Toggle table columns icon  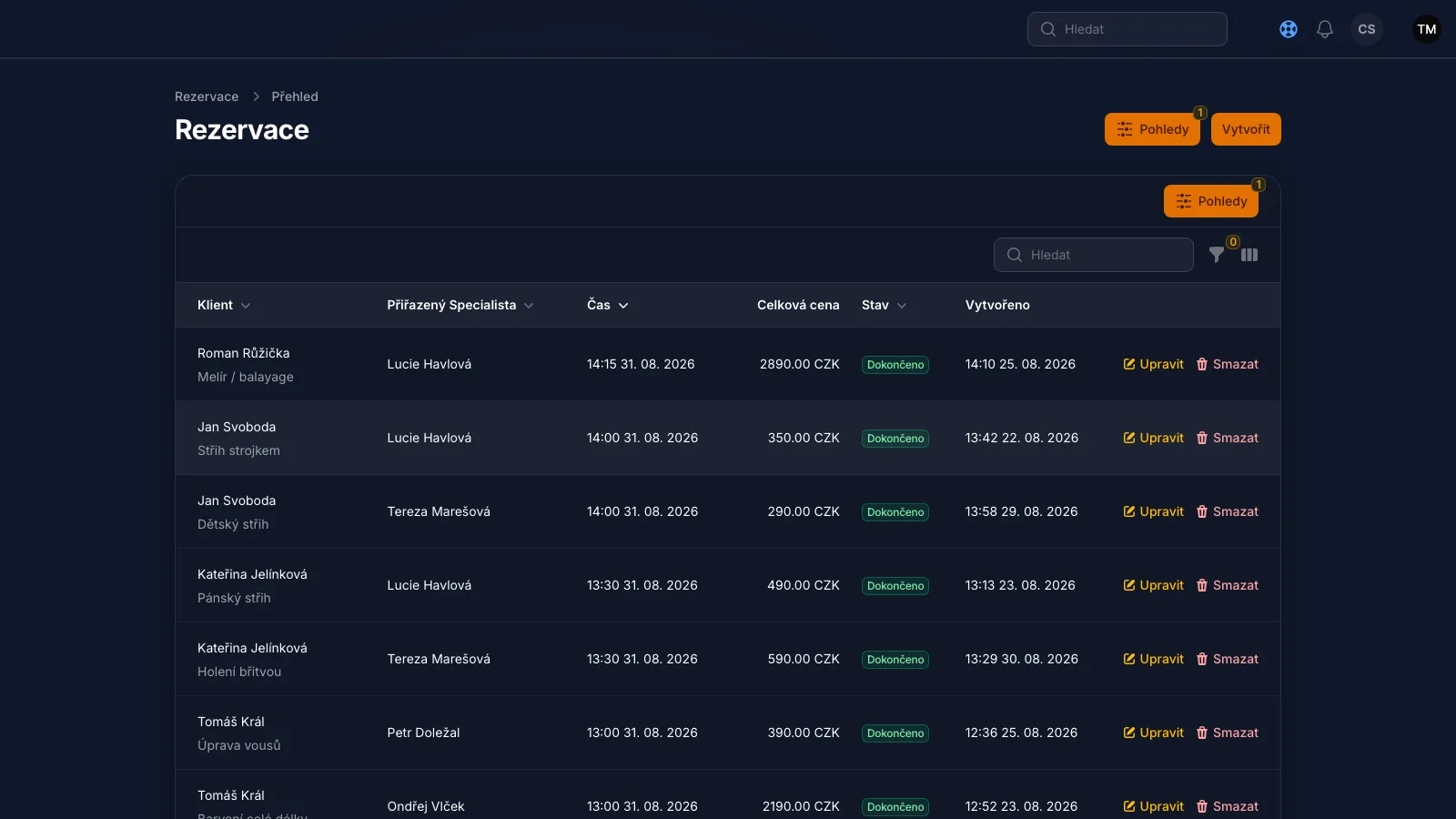pyautogui.click(x=1249, y=255)
